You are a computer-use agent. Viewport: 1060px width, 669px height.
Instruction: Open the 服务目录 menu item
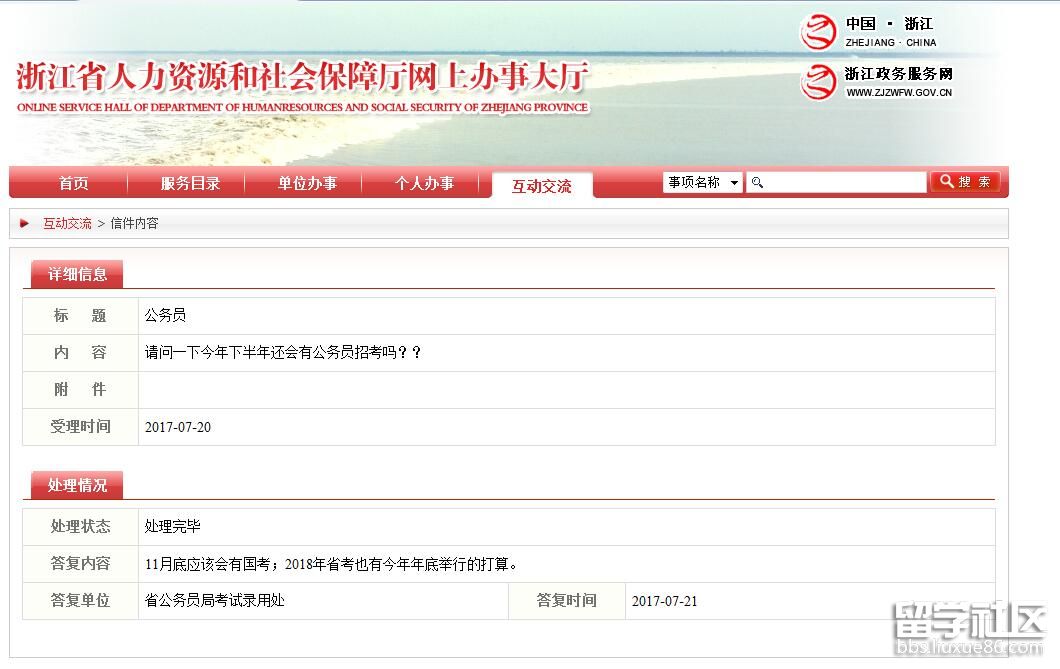point(190,183)
